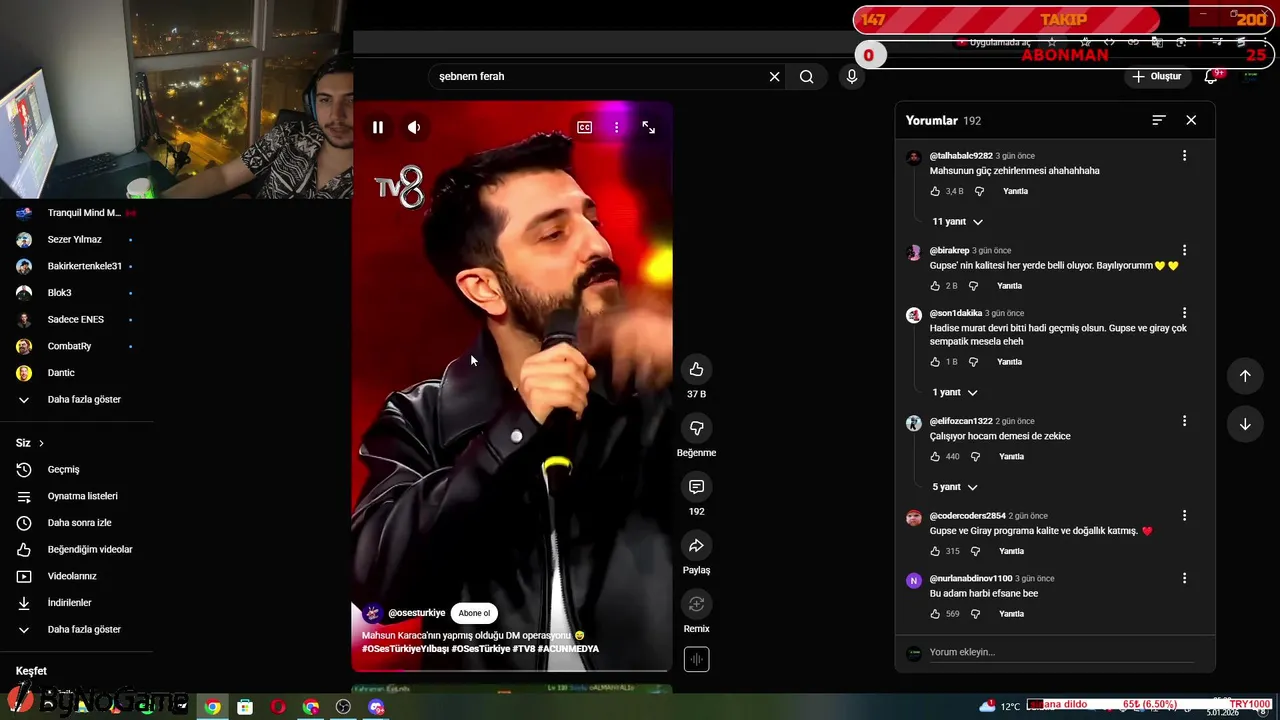Viewport: 1280px width, 720px height.
Task: Expand the Siz section chevron
Action: [x=41, y=443]
